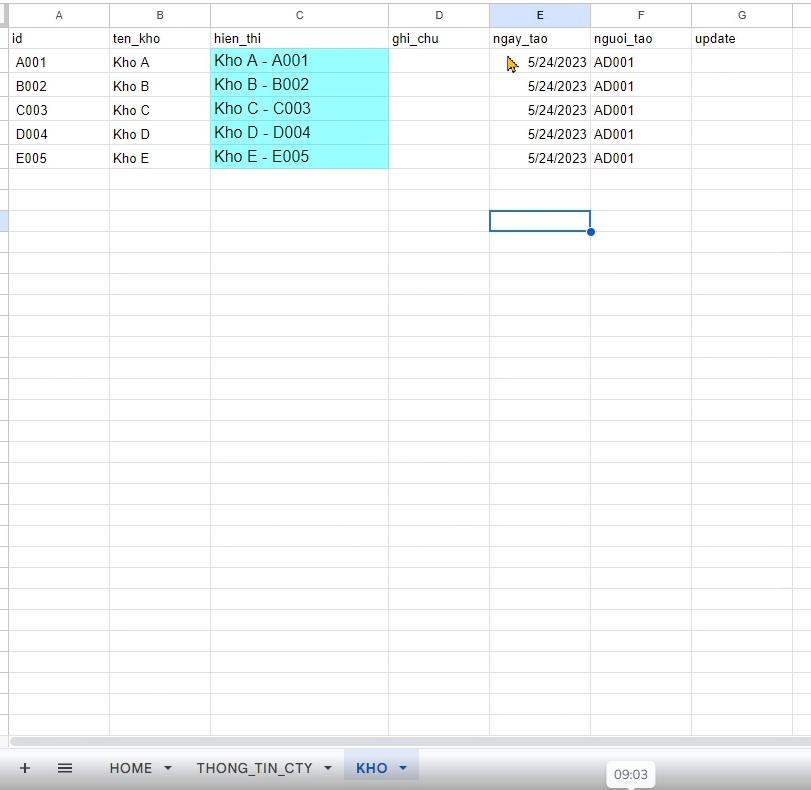The height and width of the screenshot is (790, 811).
Task: Select the KHO sheet tab
Action: 371,768
